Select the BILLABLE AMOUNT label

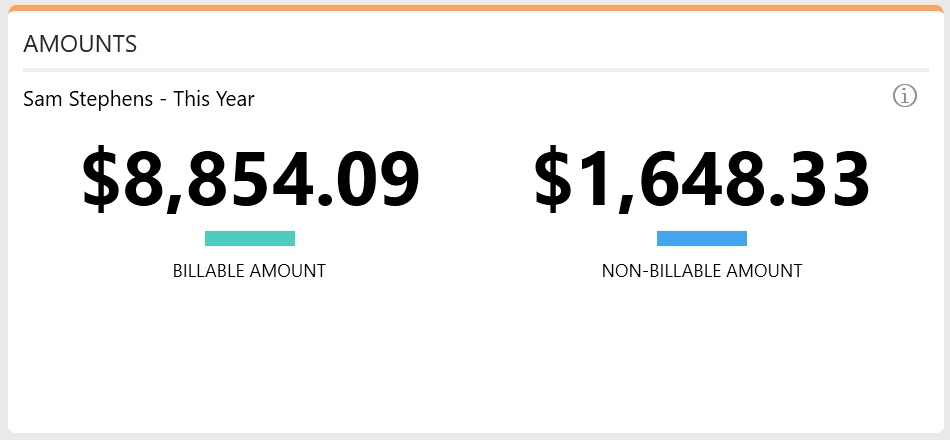(x=249, y=271)
